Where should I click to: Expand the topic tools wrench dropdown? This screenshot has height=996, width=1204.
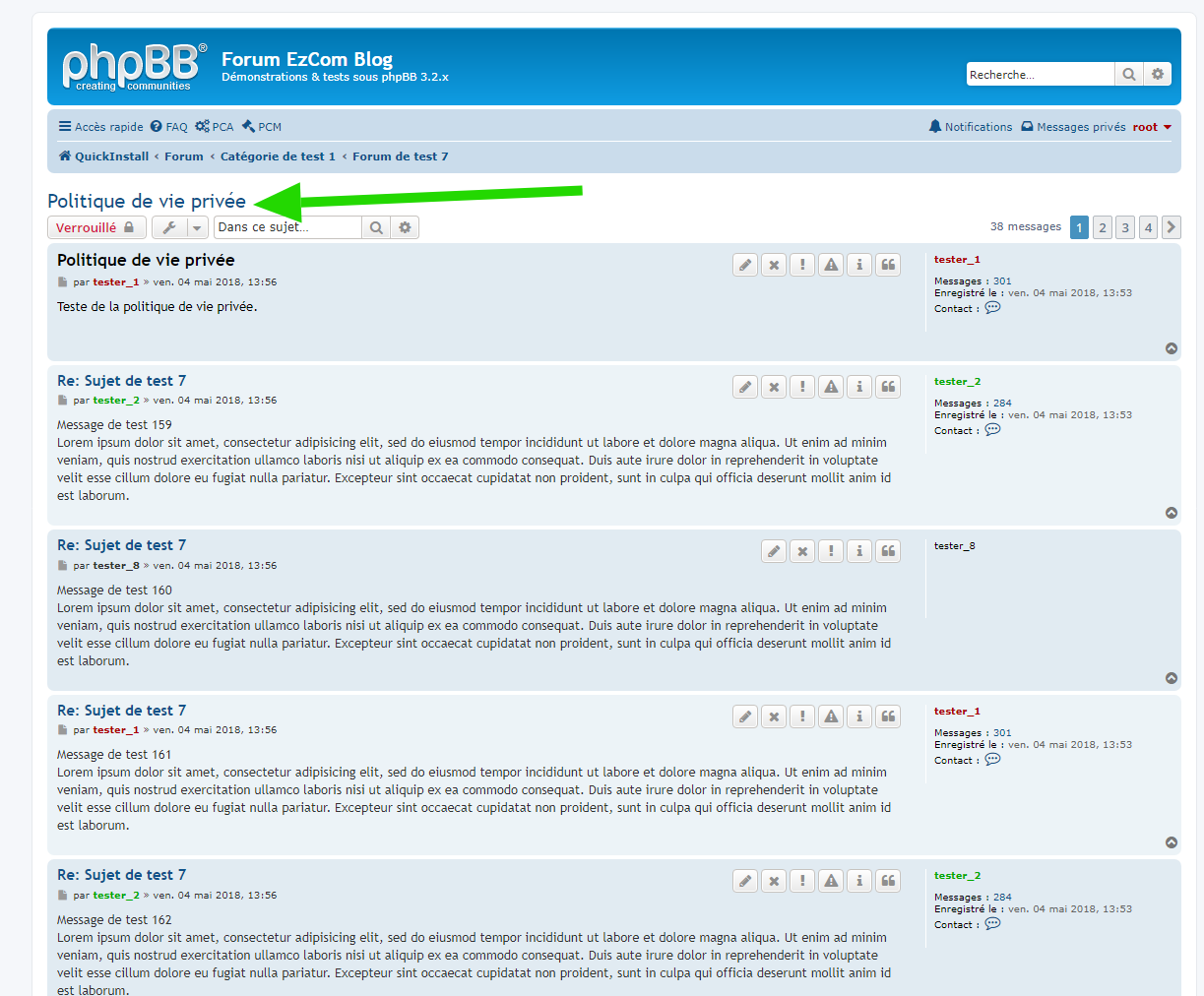point(179,227)
